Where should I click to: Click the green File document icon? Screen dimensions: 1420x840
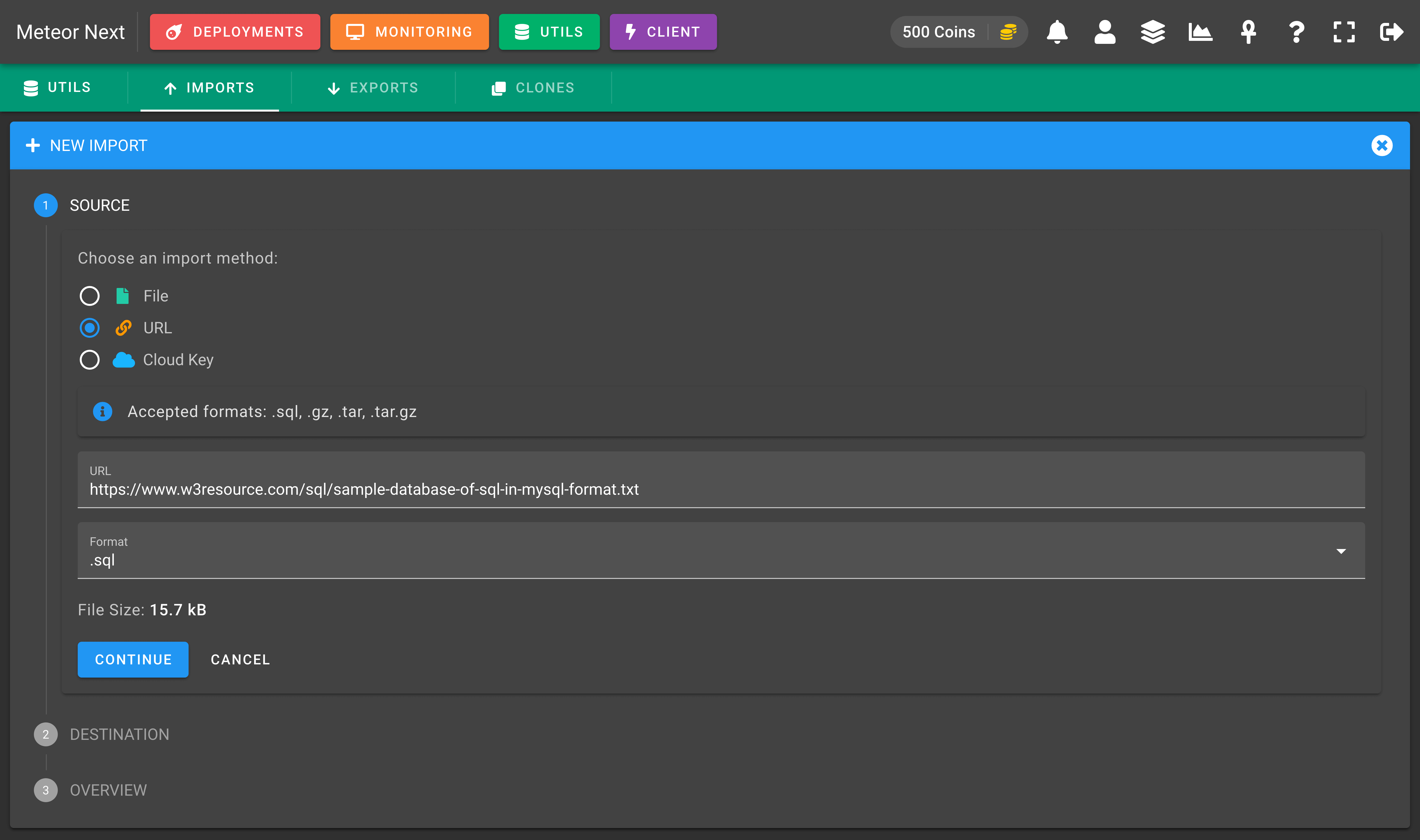pyautogui.click(x=122, y=296)
